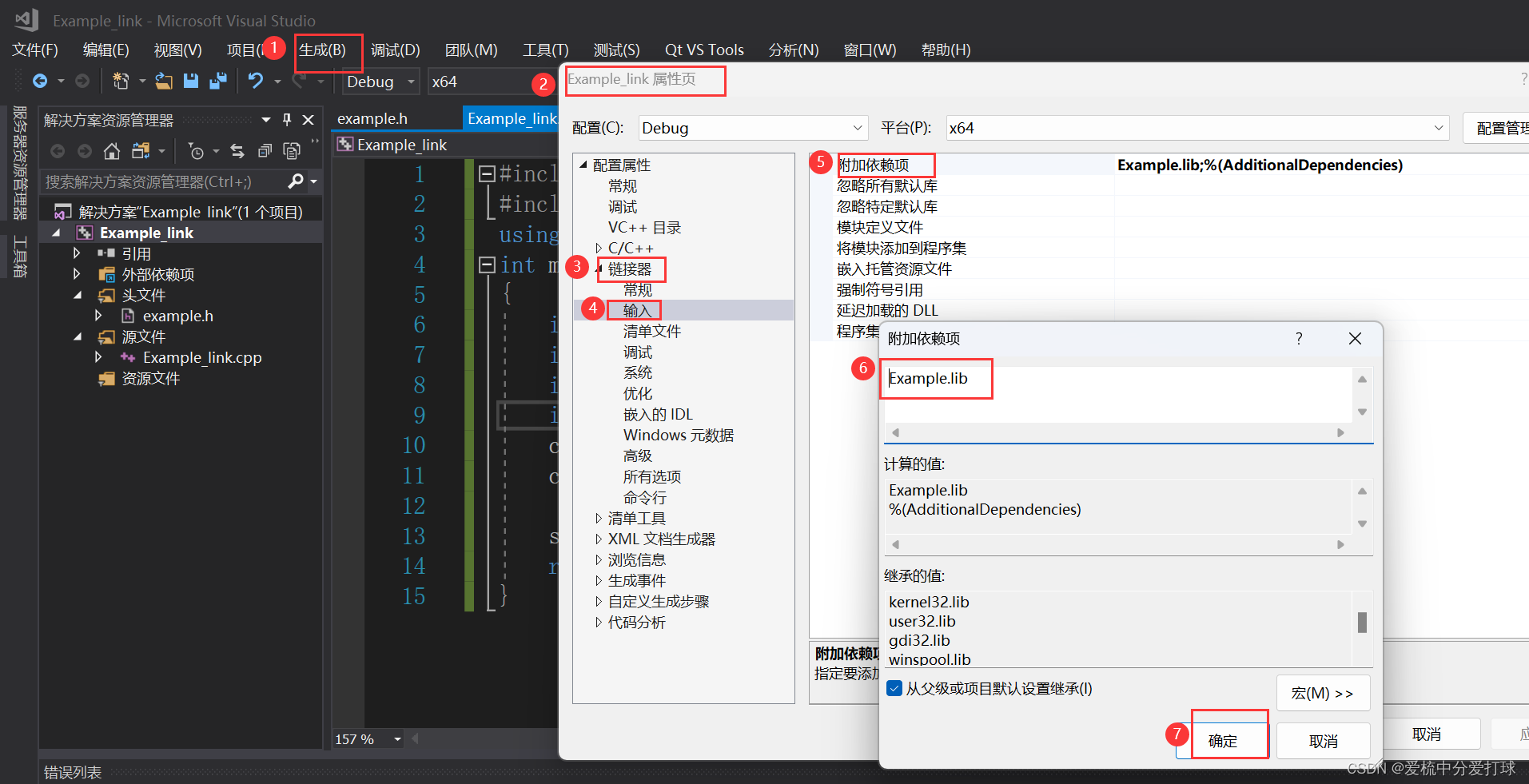
Task: Click Pending Changes Filter clock icon
Action: [196, 151]
